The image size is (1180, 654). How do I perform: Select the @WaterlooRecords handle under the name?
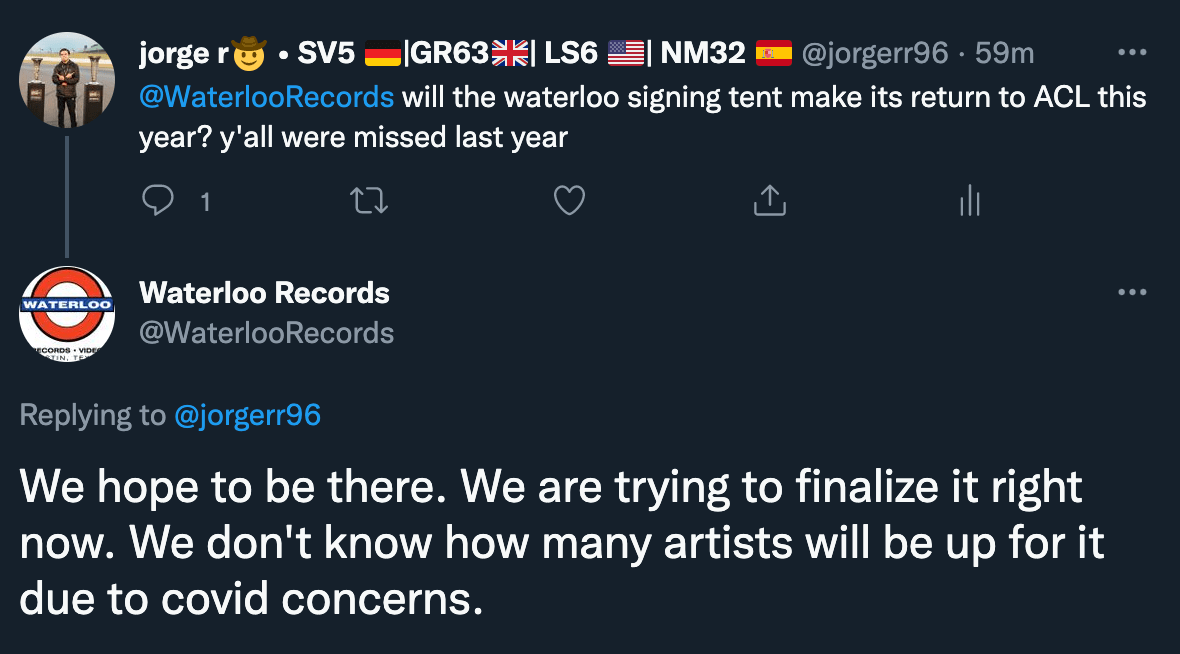[267, 333]
